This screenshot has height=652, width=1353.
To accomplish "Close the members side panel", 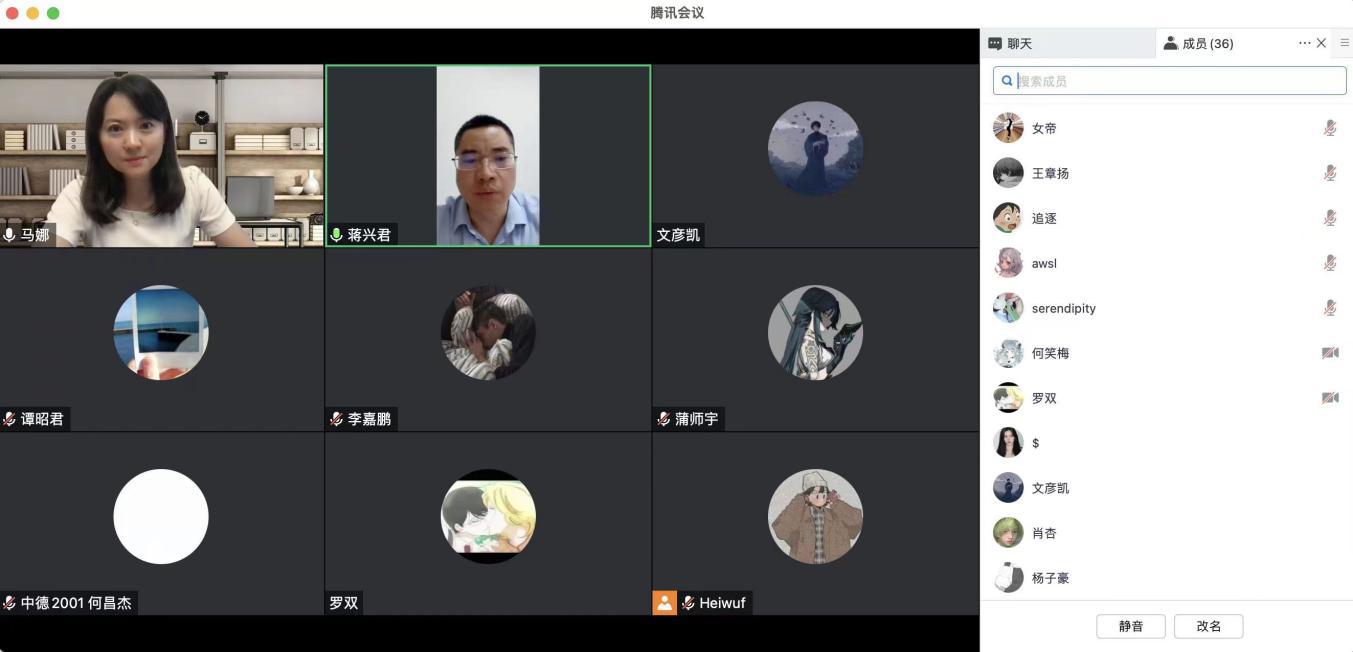I will [1321, 43].
